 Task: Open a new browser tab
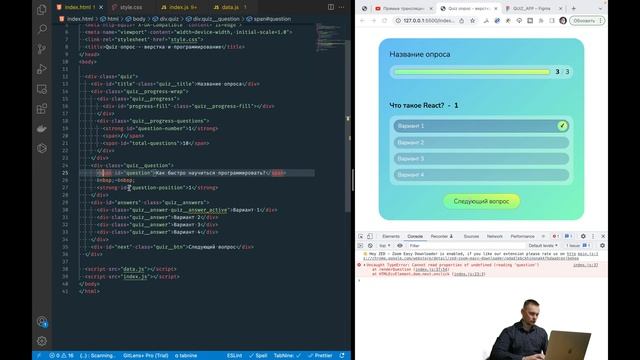tap(573, 8)
